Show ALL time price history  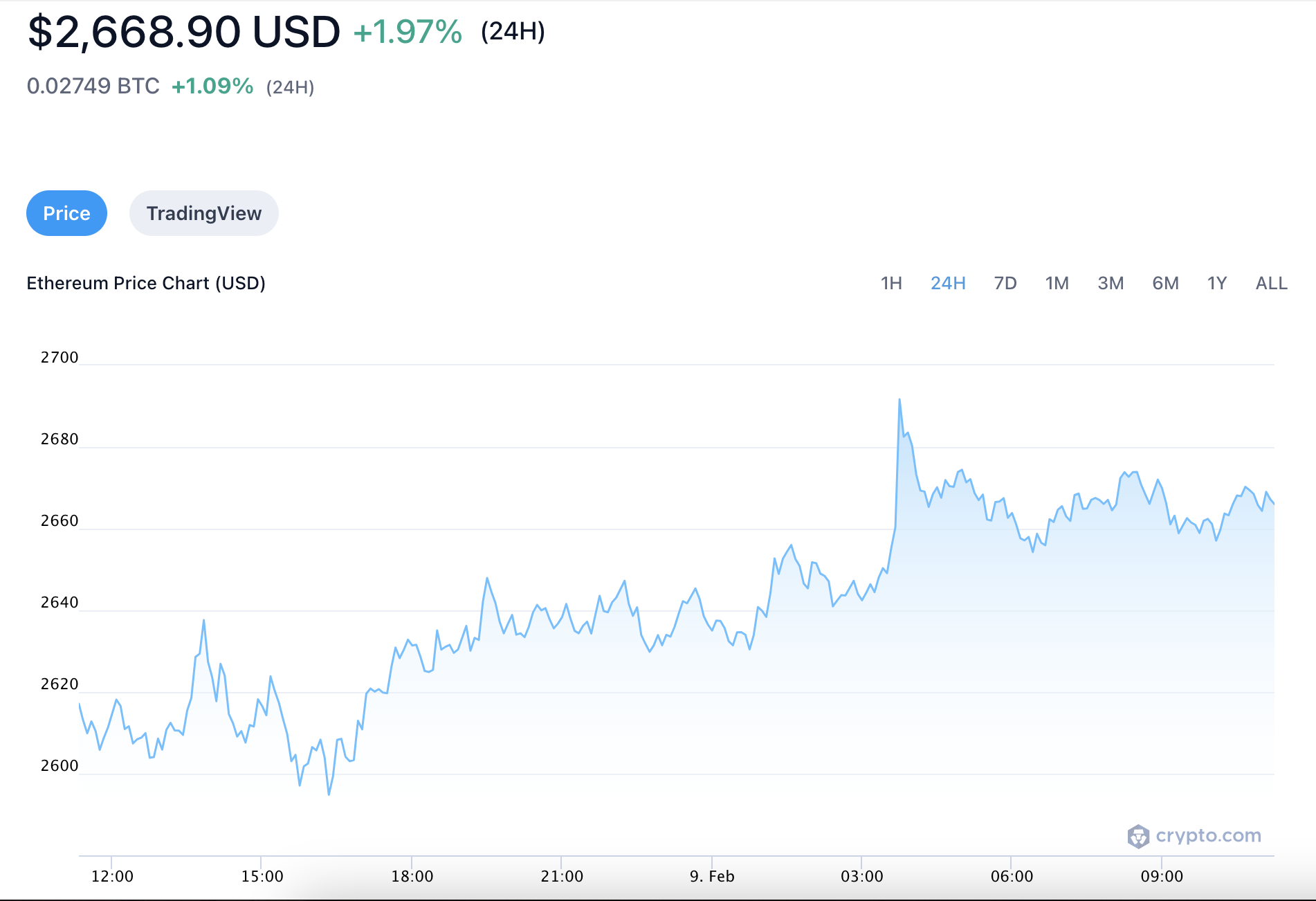pyautogui.click(x=1271, y=283)
